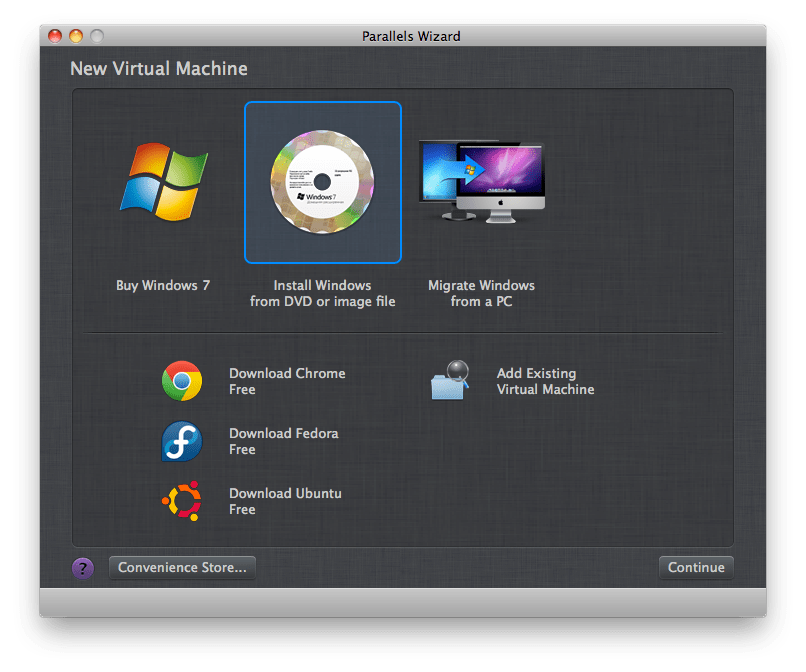Select "Install Windows from DVD or image file" label
806x672 pixels.
[x=322, y=293]
